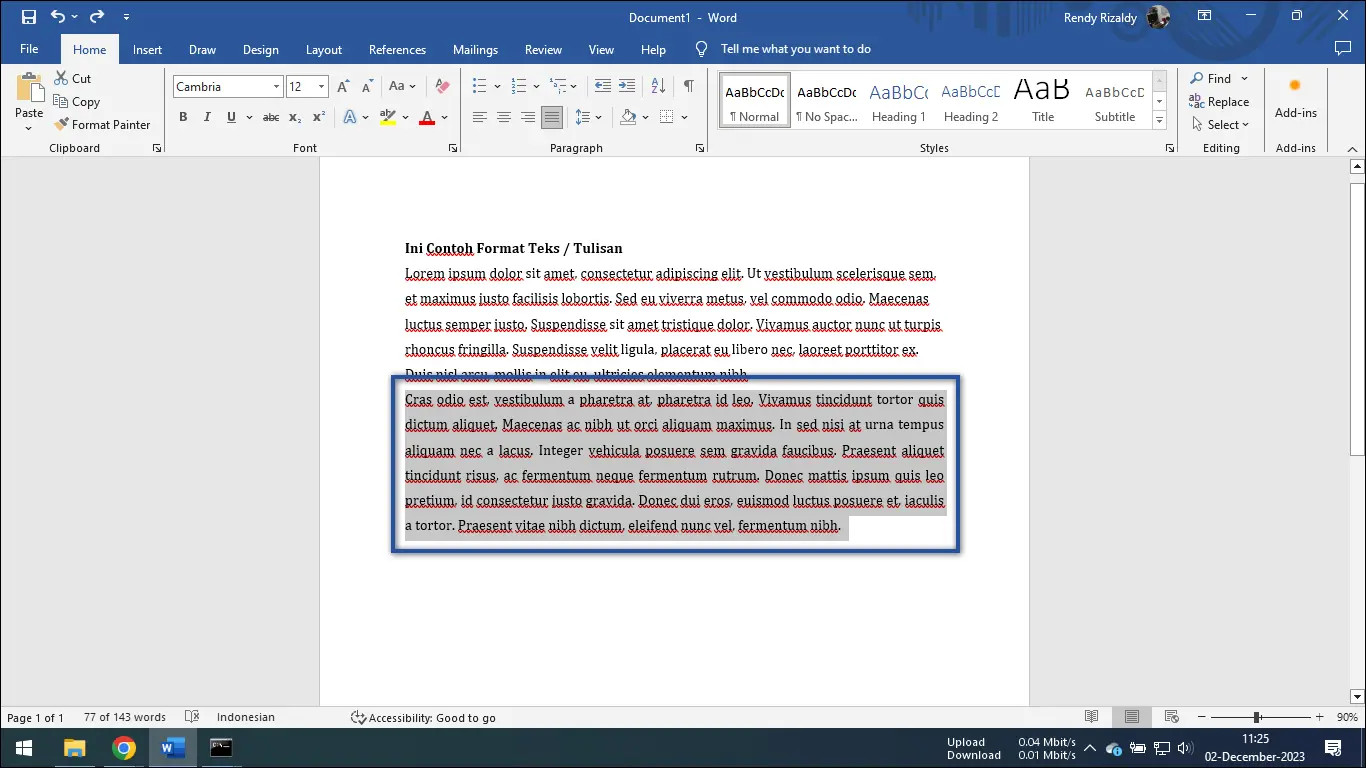
Task: Click the Replace button in Editing
Action: (1219, 102)
